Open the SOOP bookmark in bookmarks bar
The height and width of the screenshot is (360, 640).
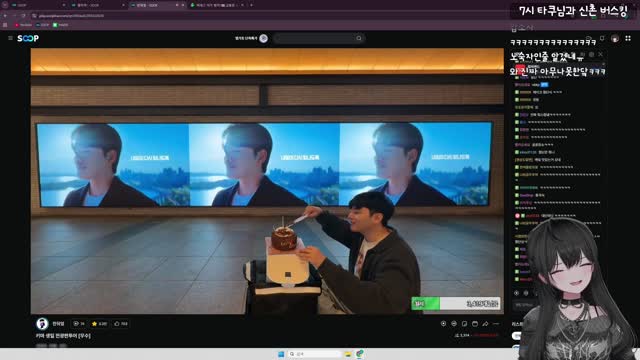click(x=42, y=25)
